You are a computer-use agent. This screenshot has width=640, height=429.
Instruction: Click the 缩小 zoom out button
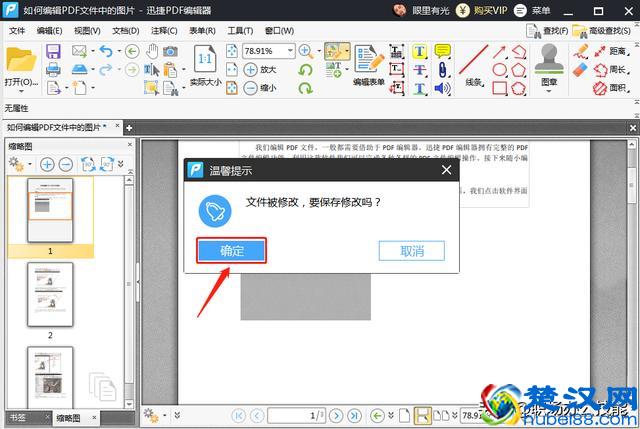pyautogui.click(x=260, y=88)
